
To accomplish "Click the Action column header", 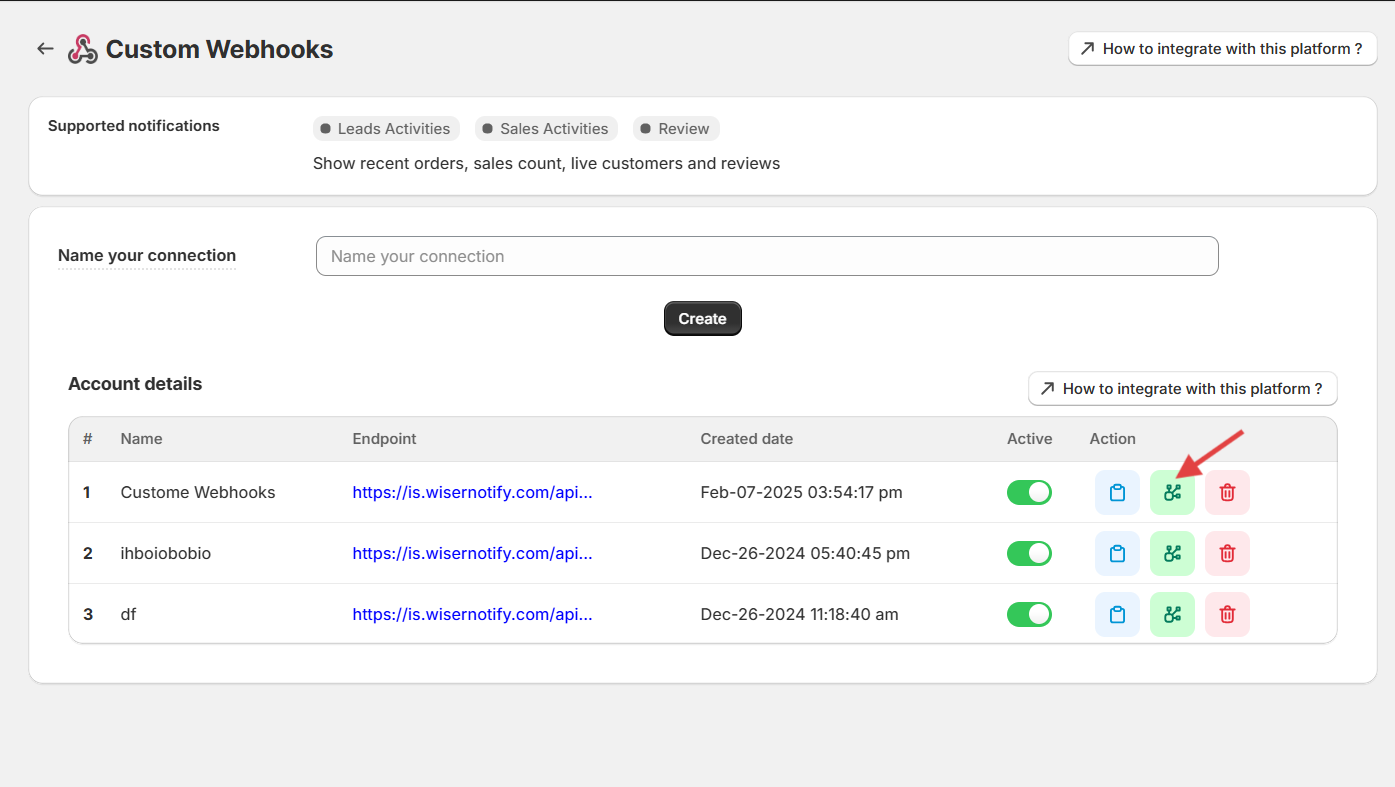I will click(1112, 439).
